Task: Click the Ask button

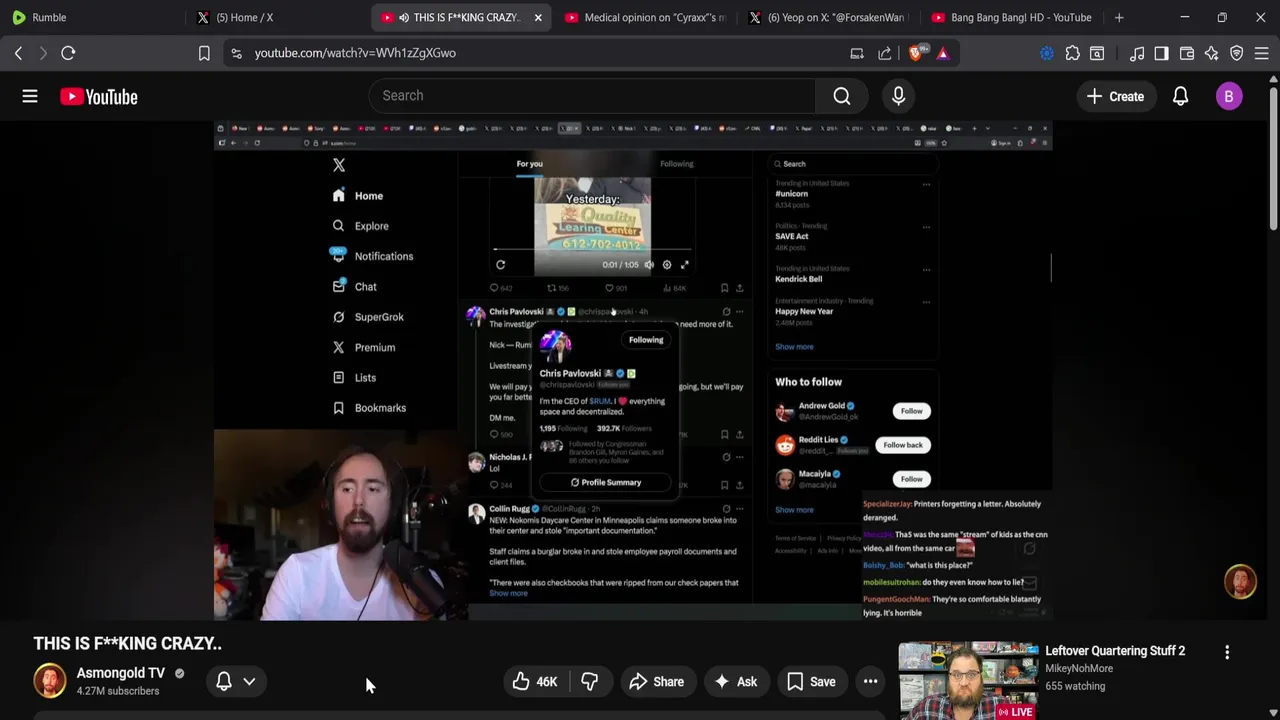Action: tap(735, 682)
